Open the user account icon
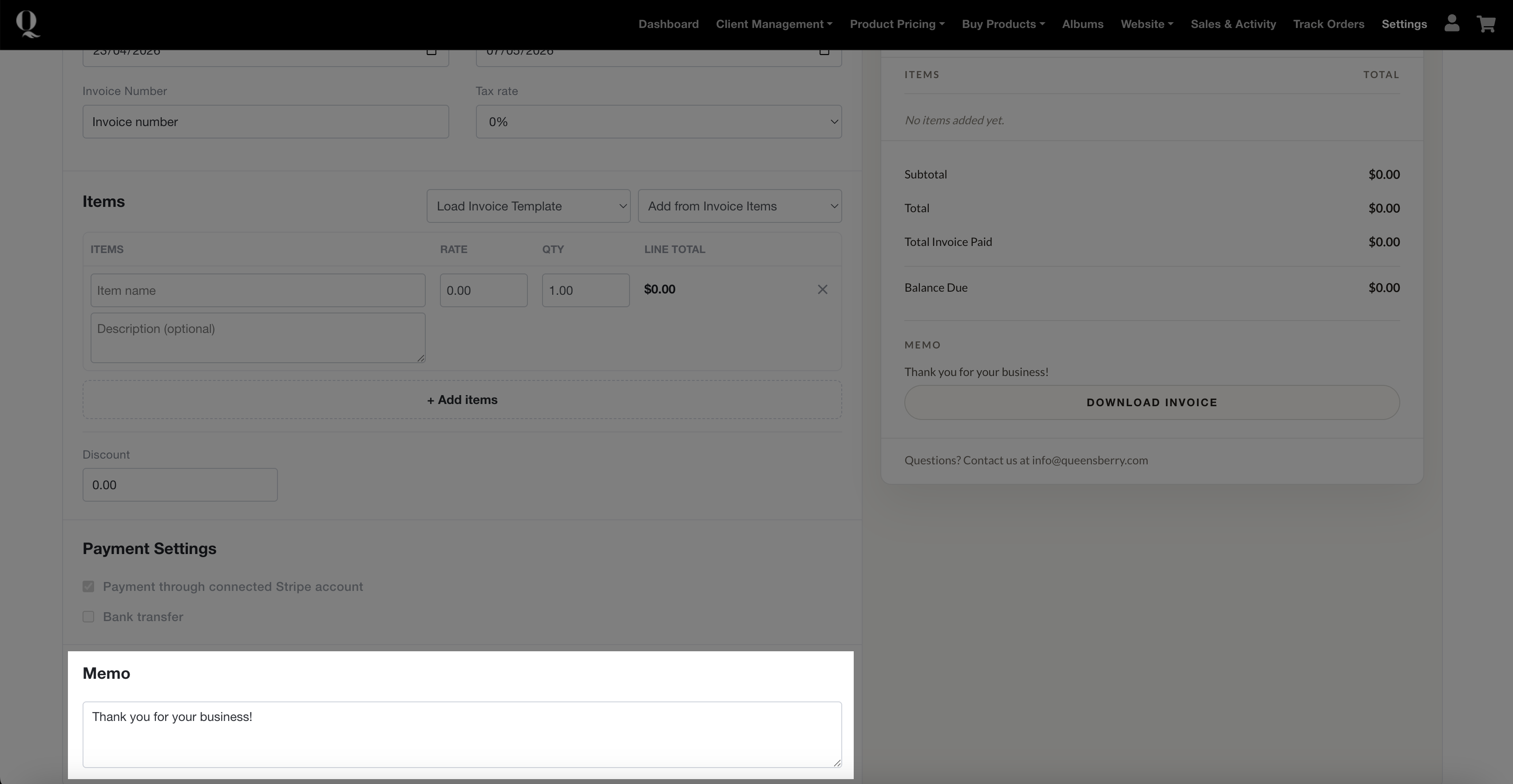 click(1451, 24)
